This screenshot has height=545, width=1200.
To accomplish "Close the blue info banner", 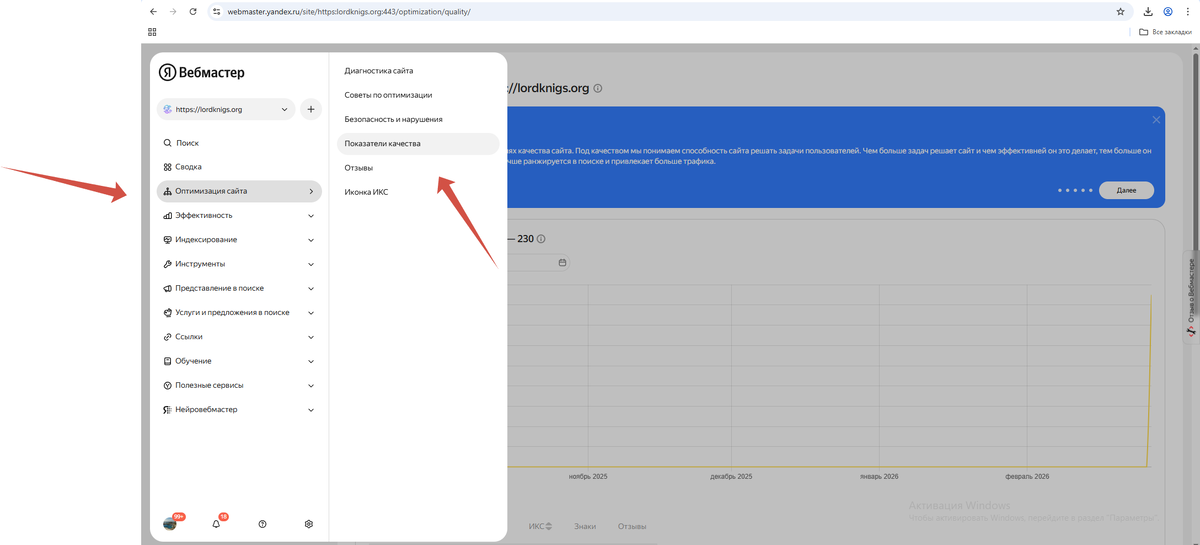I will click(x=1156, y=120).
